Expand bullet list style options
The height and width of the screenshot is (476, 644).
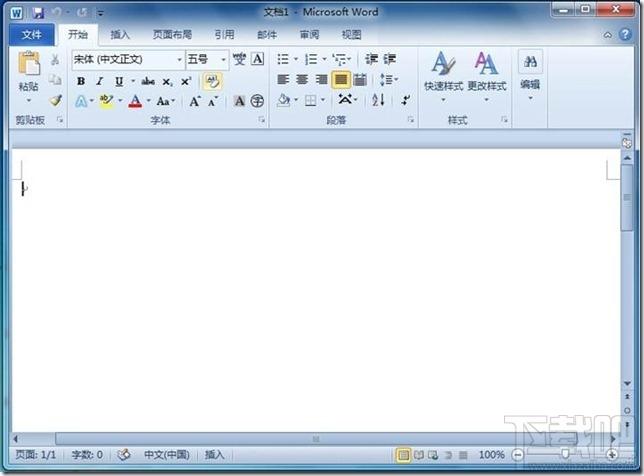coord(296,60)
